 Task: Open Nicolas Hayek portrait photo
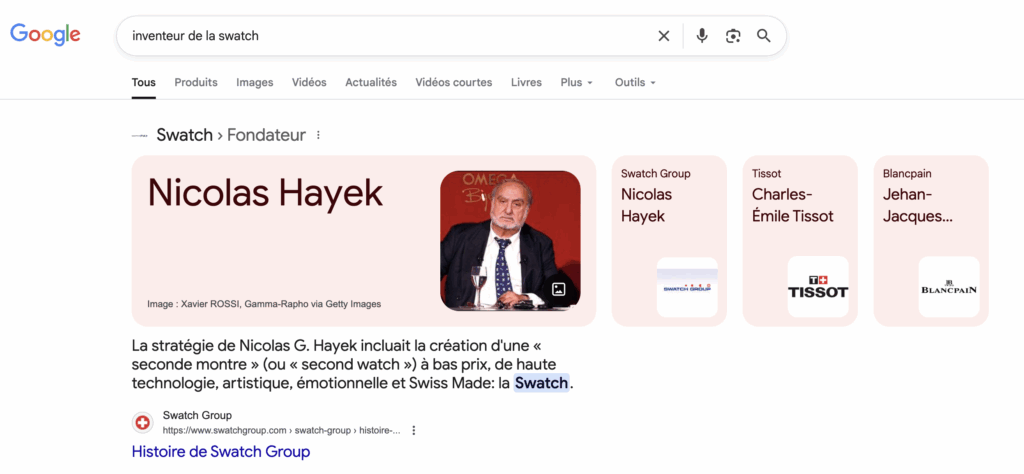point(510,240)
